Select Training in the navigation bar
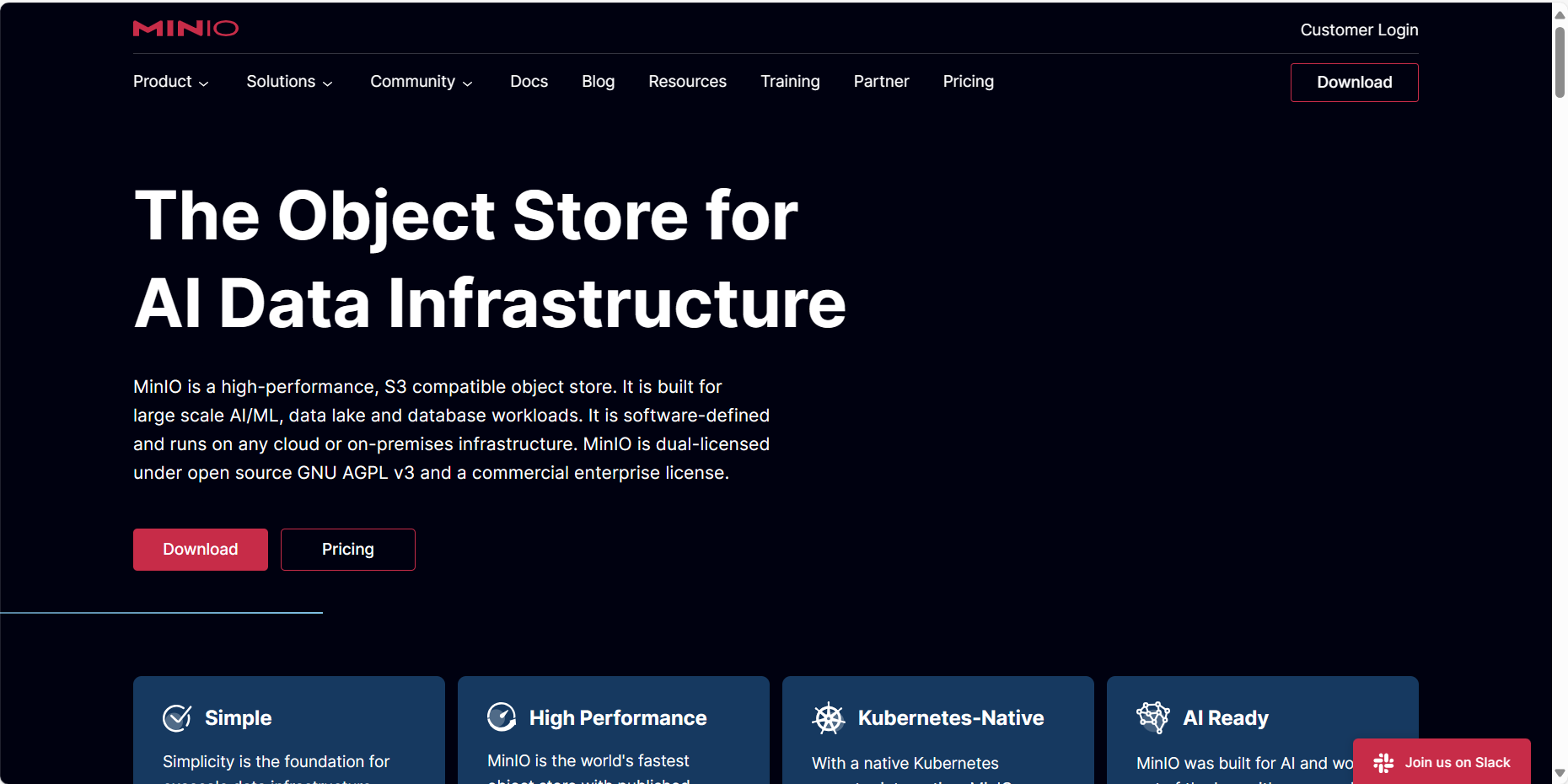1568x784 pixels. (790, 82)
